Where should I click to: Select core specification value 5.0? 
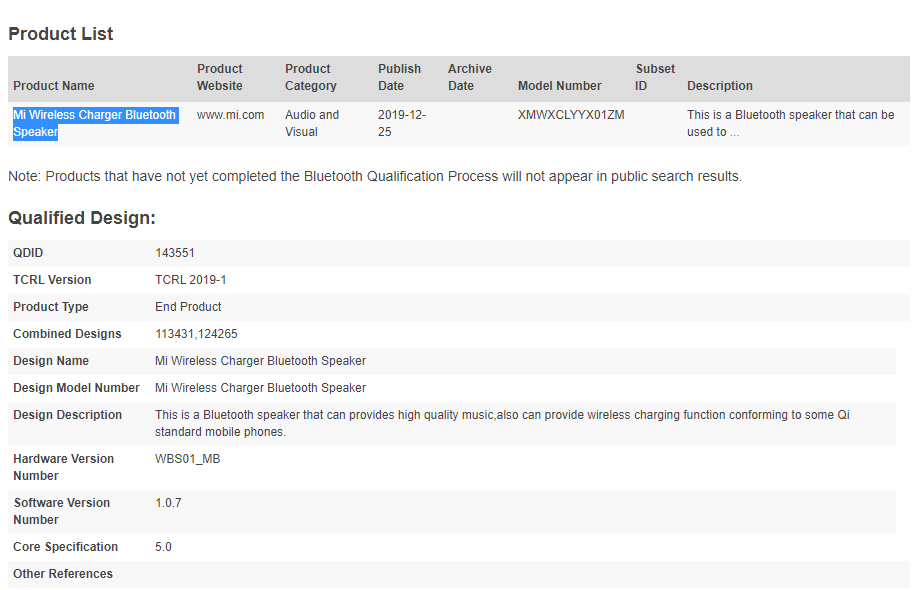coord(163,547)
